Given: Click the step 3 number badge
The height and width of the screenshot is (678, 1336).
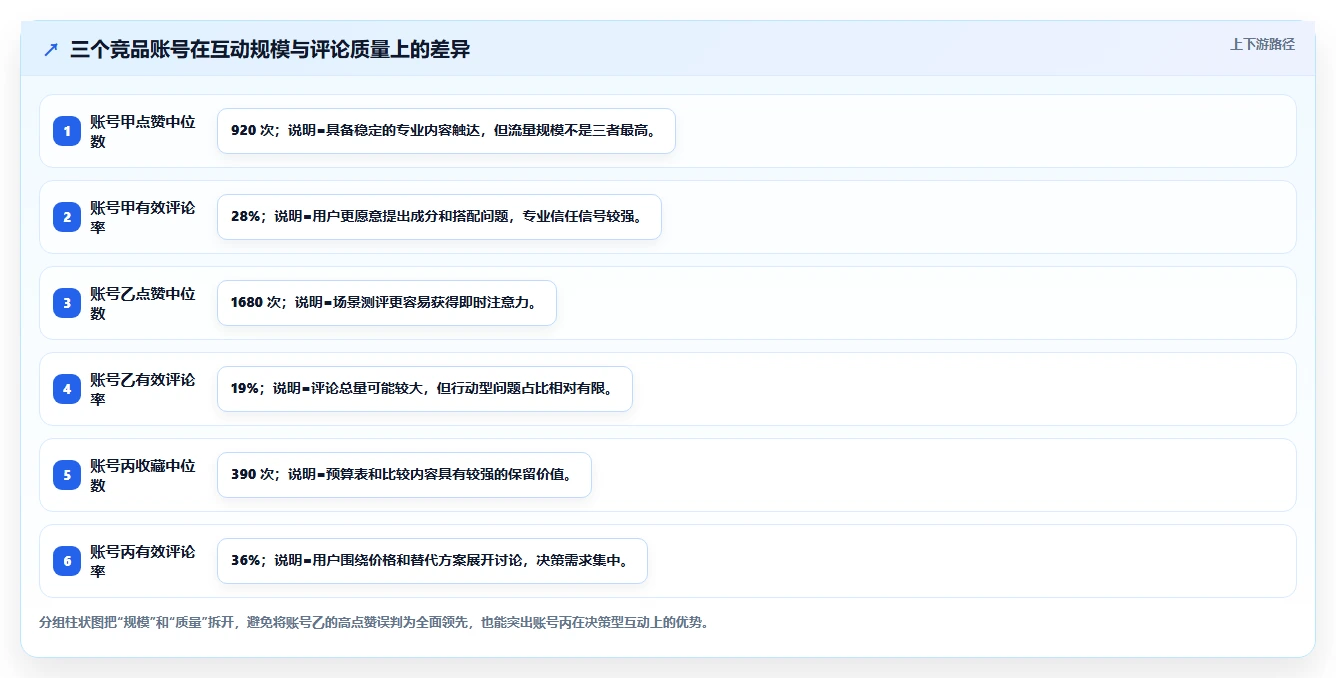Looking at the screenshot, I should (67, 303).
